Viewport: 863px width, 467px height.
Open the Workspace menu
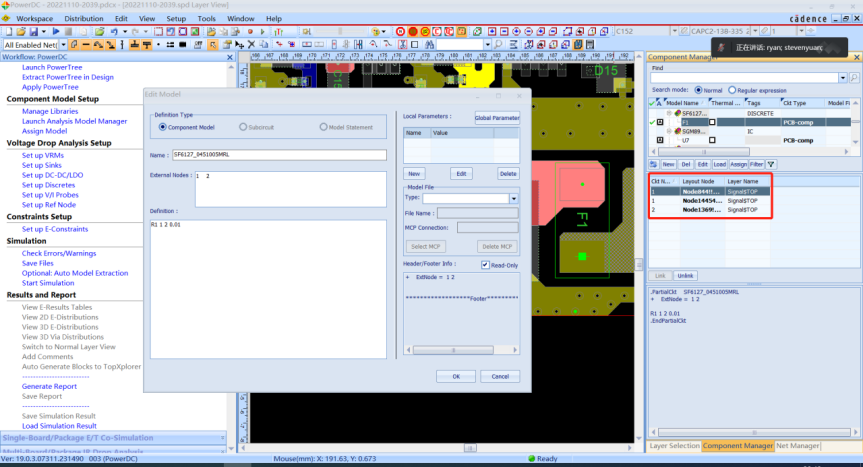(x=34, y=19)
